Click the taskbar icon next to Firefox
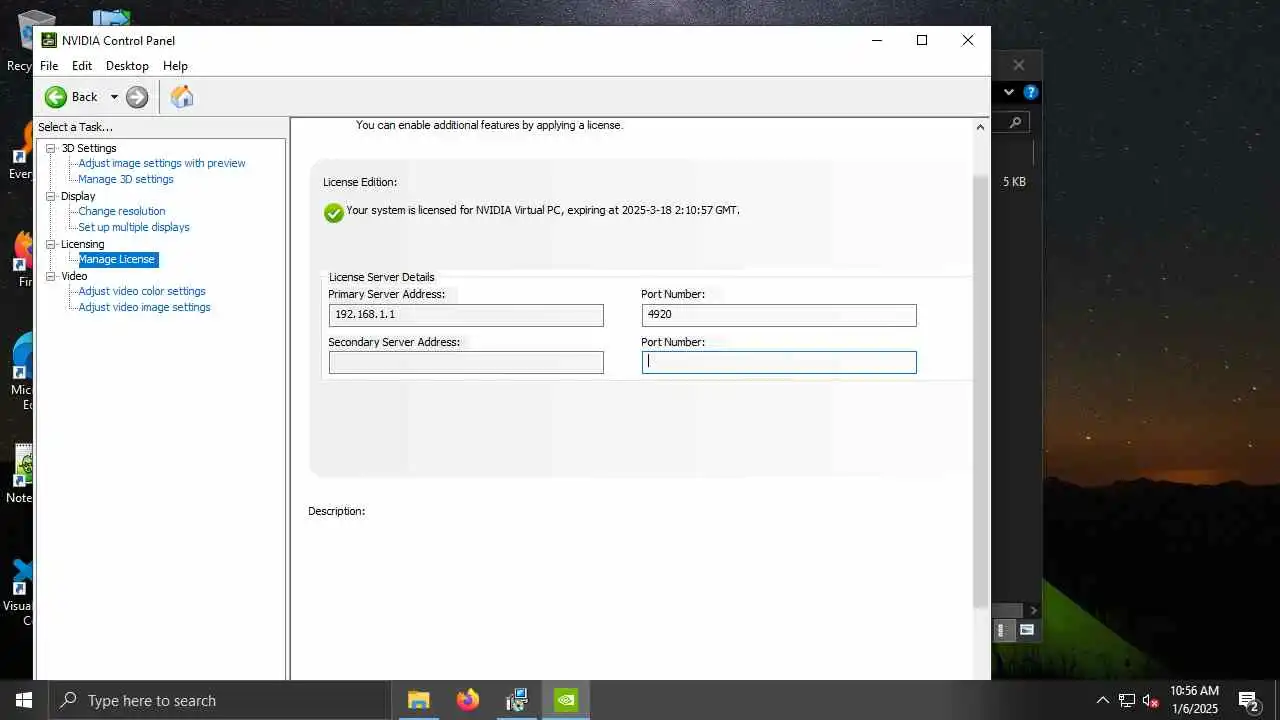The height and width of the screenshot is (720, 1280). pyautogui.click(x=516, y=700)
